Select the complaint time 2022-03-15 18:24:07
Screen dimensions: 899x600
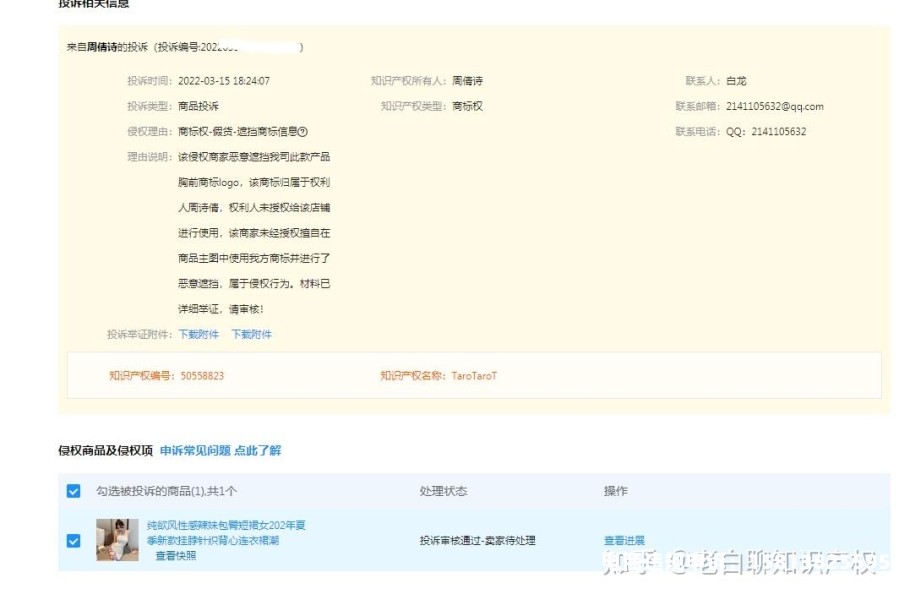[x=224, y=81]
